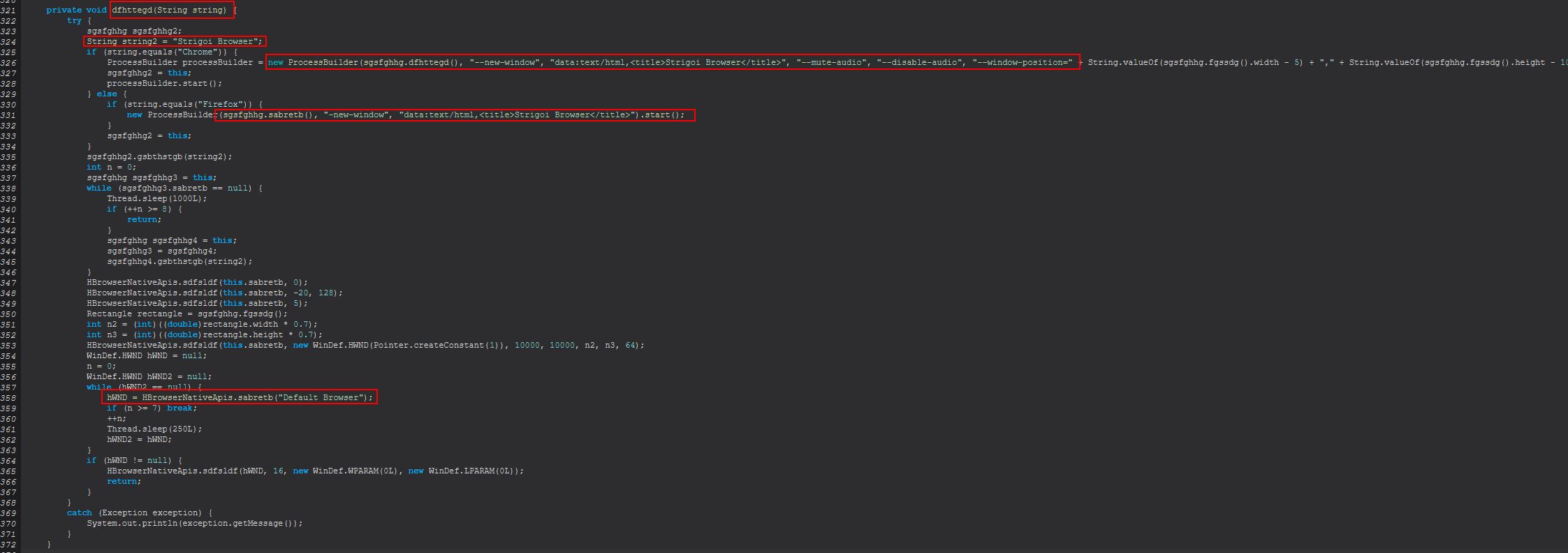Click the 'sgsfghhg sgsfghhg4 = this;' line
1568x553 pixels.
[x=172, y=240]
